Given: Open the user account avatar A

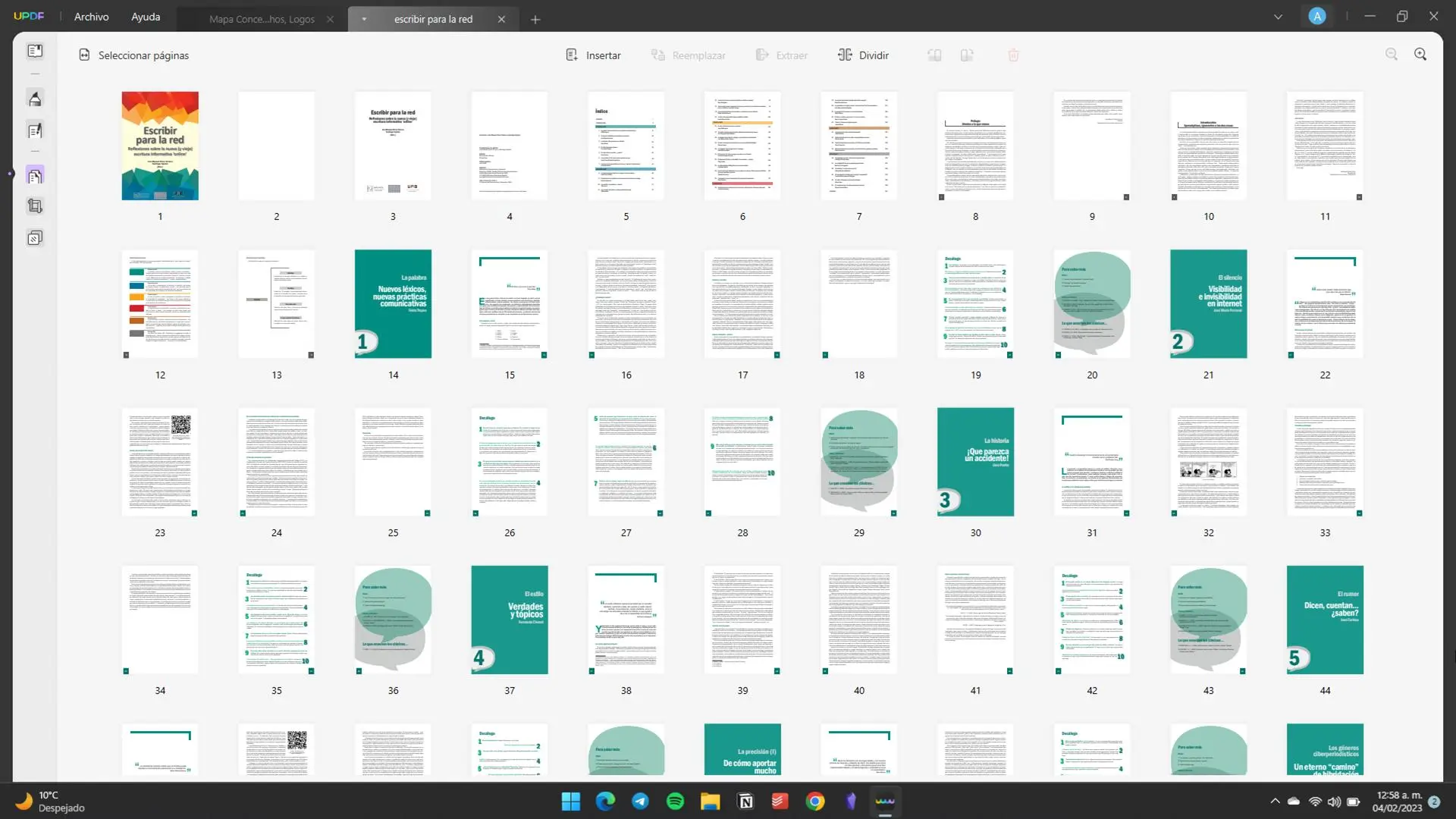Looking at the screenshot, I should pyautogui.click(x=1317, y=17).
